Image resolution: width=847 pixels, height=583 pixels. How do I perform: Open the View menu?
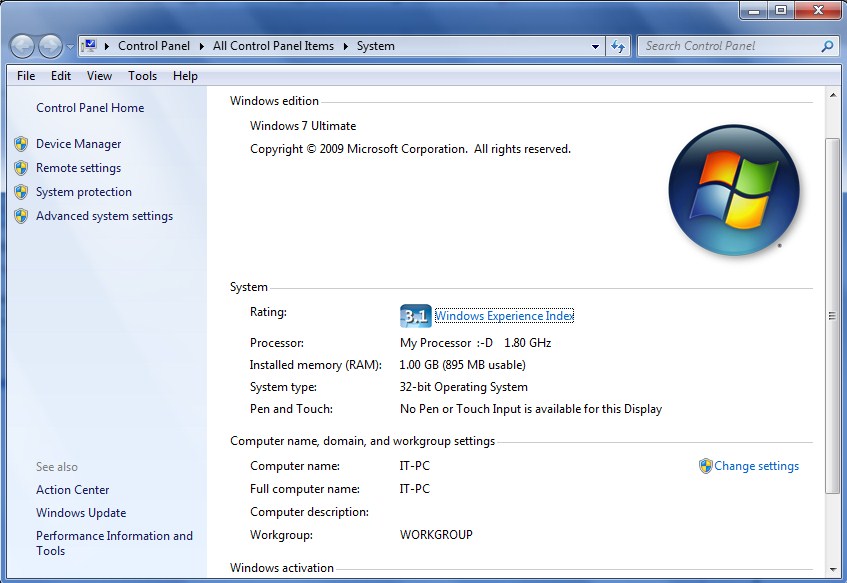(x=99, y=76)
